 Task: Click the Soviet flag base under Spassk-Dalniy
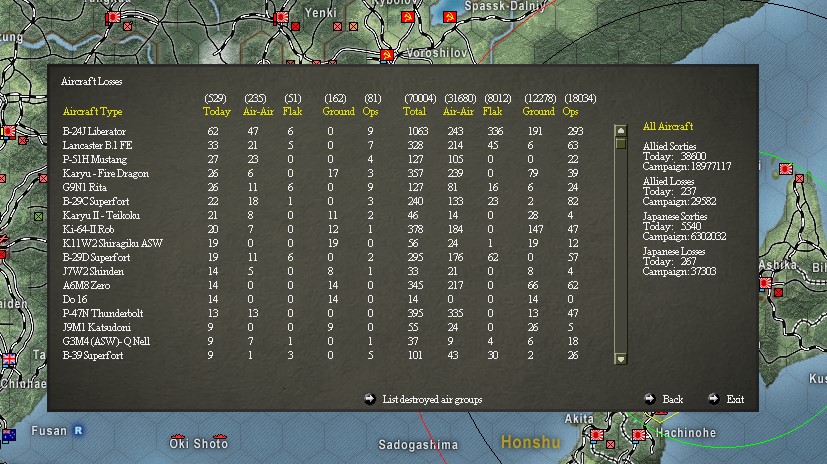point(450,17)
